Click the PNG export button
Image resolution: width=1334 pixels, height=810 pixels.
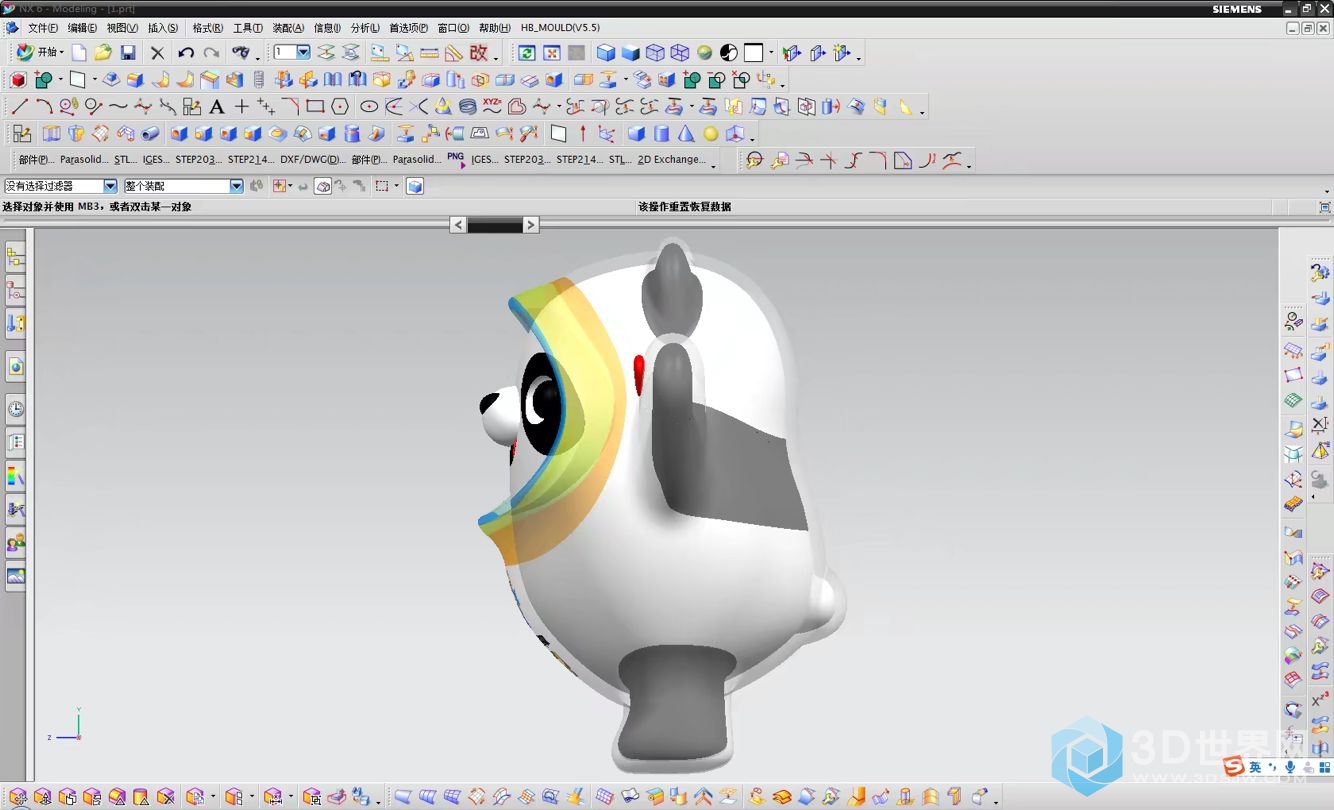point(456,158)
